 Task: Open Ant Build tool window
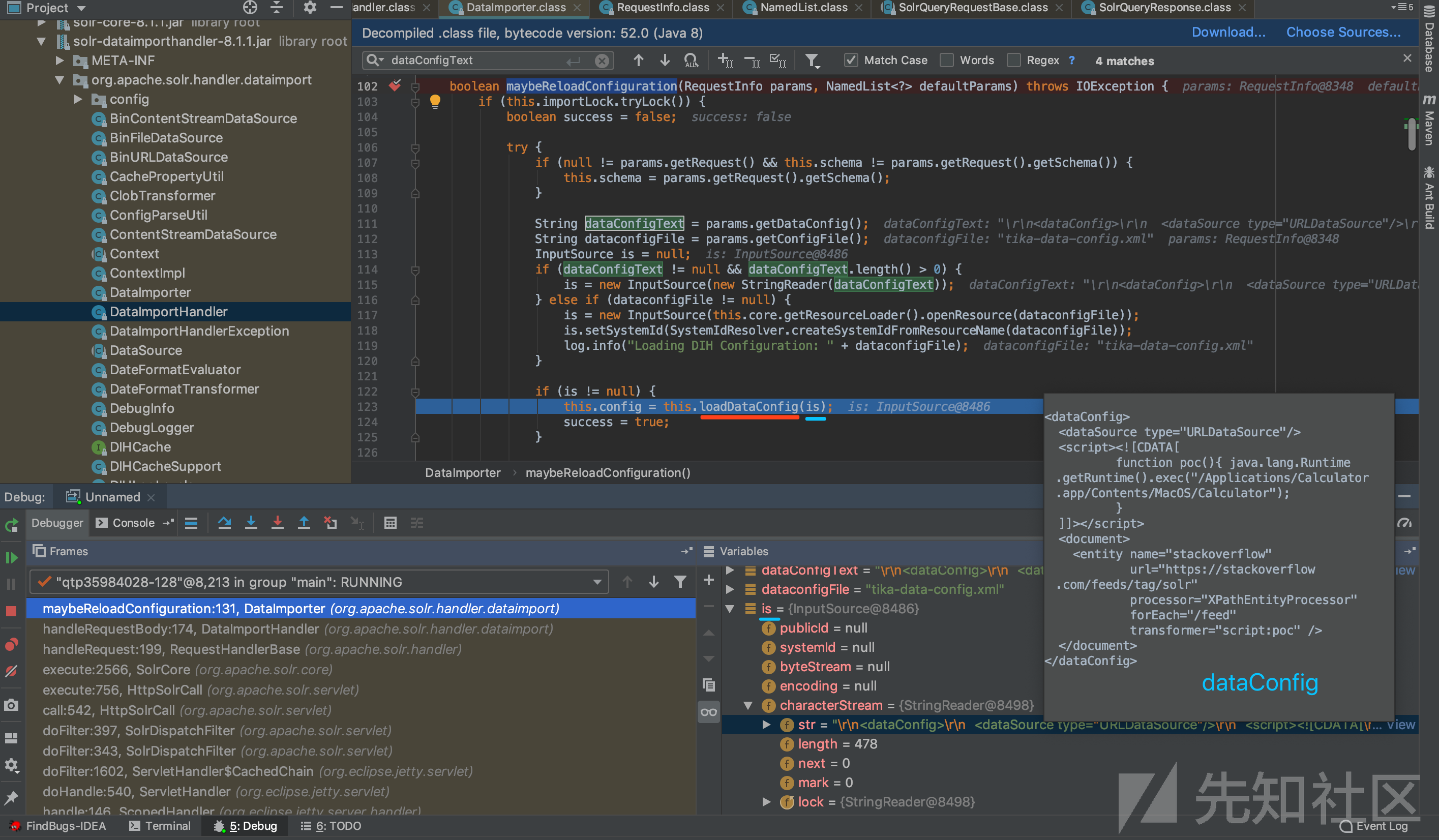tap(1429, 198)
